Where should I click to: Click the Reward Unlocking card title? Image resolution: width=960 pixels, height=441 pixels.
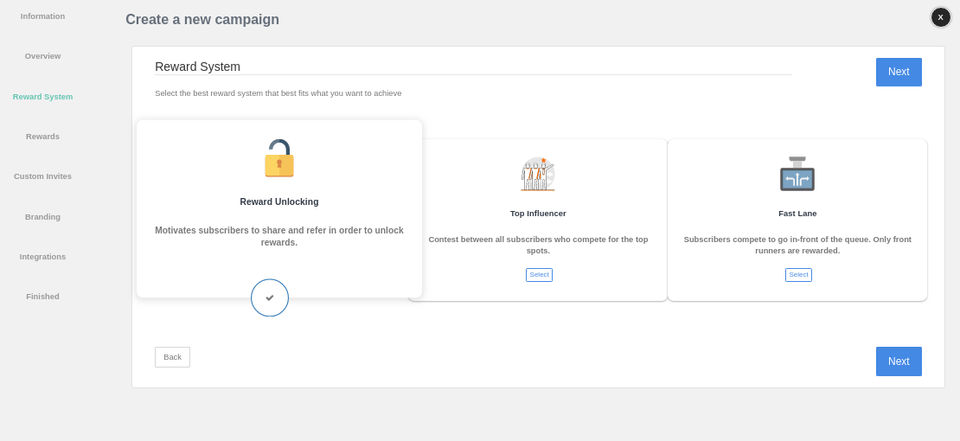click(x=279, y=202)
